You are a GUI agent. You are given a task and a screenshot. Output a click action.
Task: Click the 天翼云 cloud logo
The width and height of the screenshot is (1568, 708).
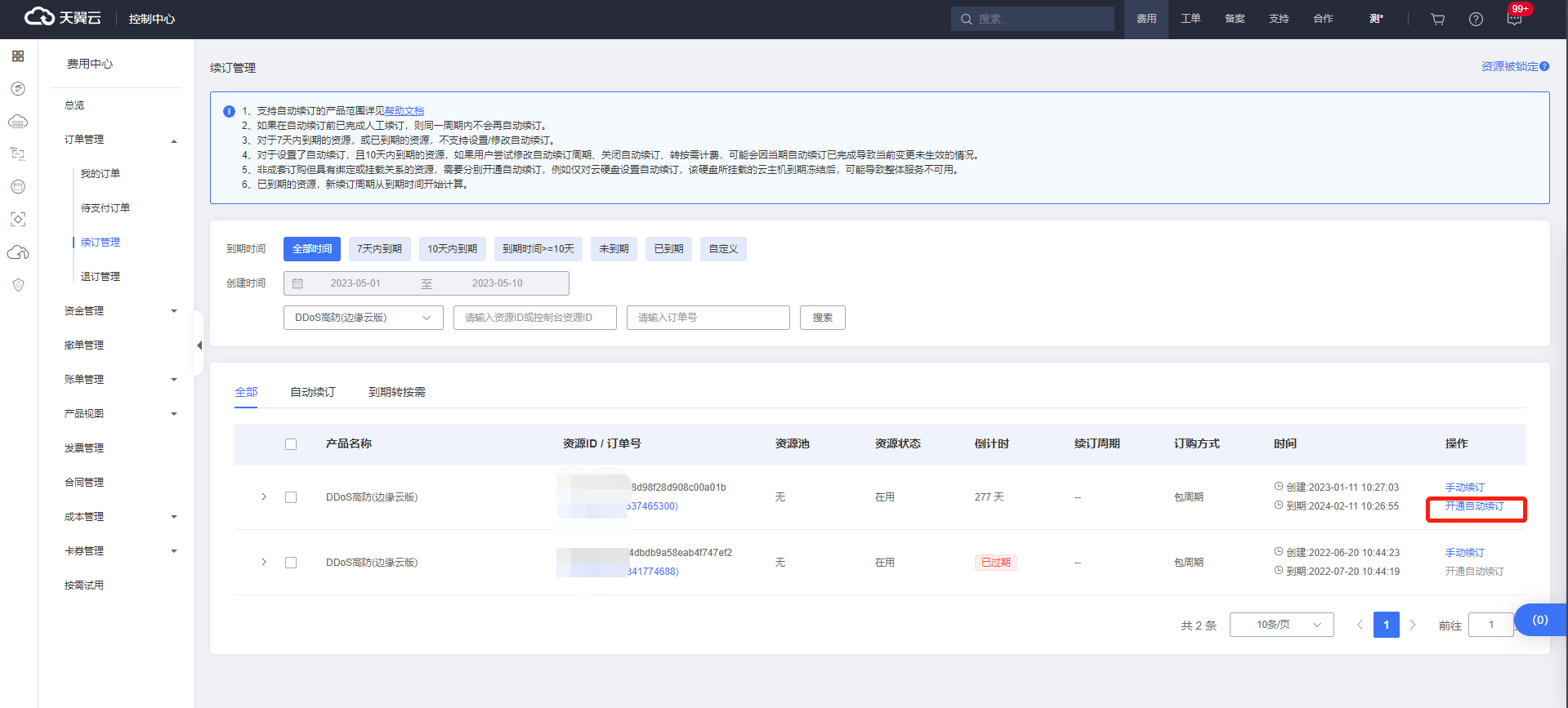click(62, 17)
